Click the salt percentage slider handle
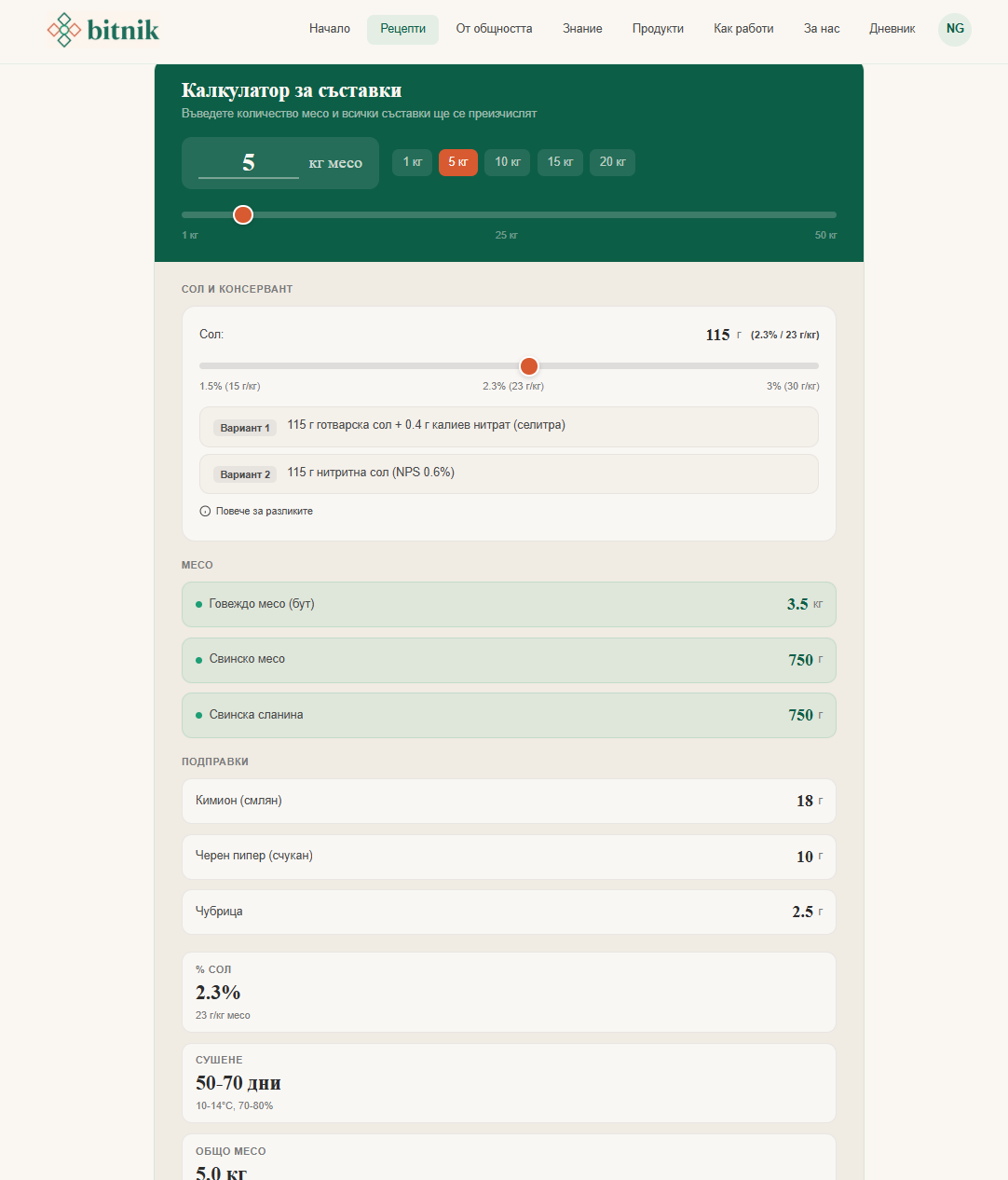 (529, 365)
